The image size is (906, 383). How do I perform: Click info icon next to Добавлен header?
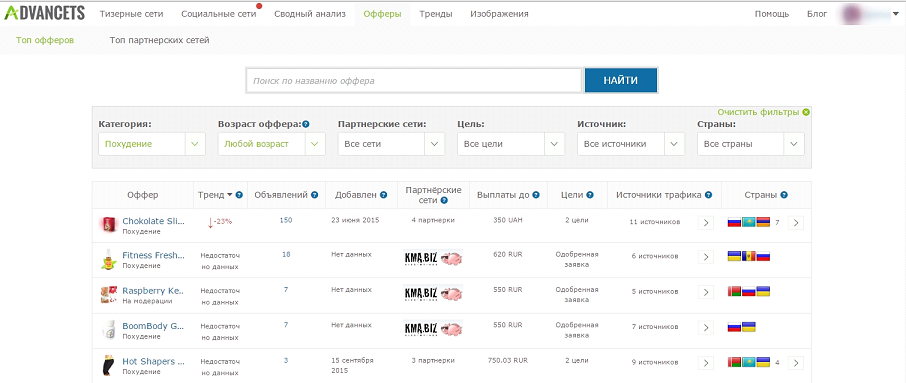[384, 195]
